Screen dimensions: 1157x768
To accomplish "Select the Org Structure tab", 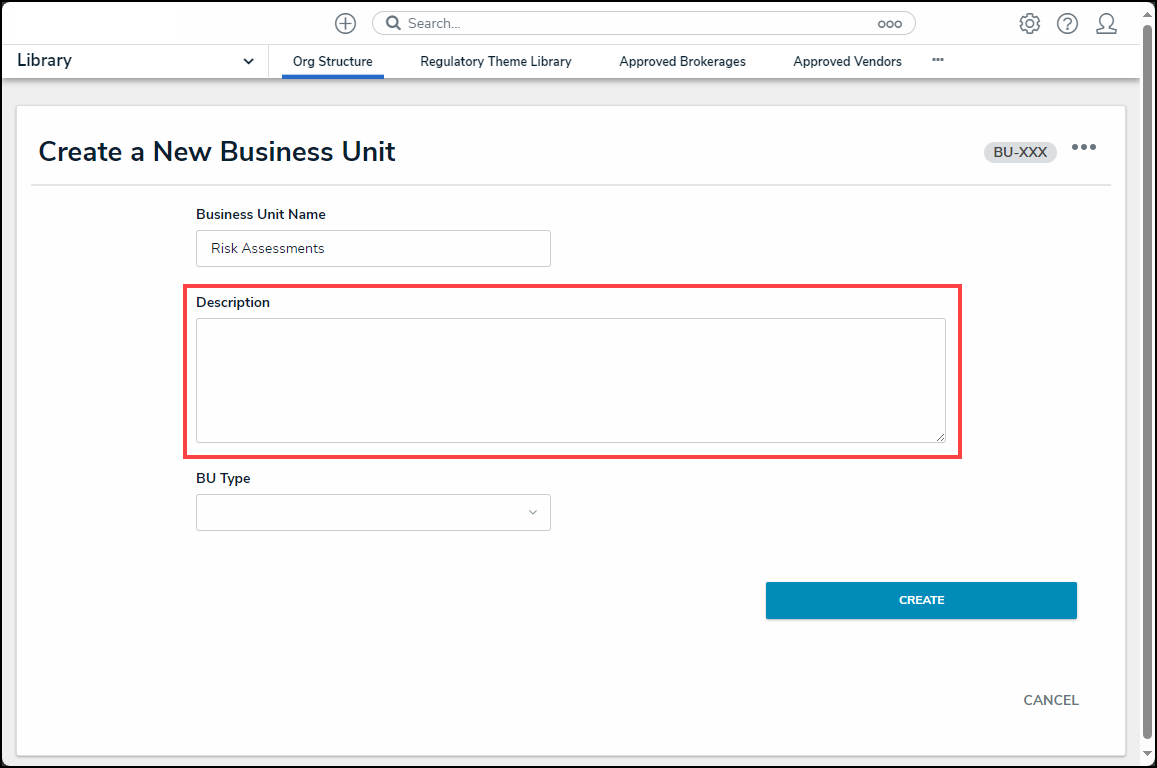I will pos(332,61).
